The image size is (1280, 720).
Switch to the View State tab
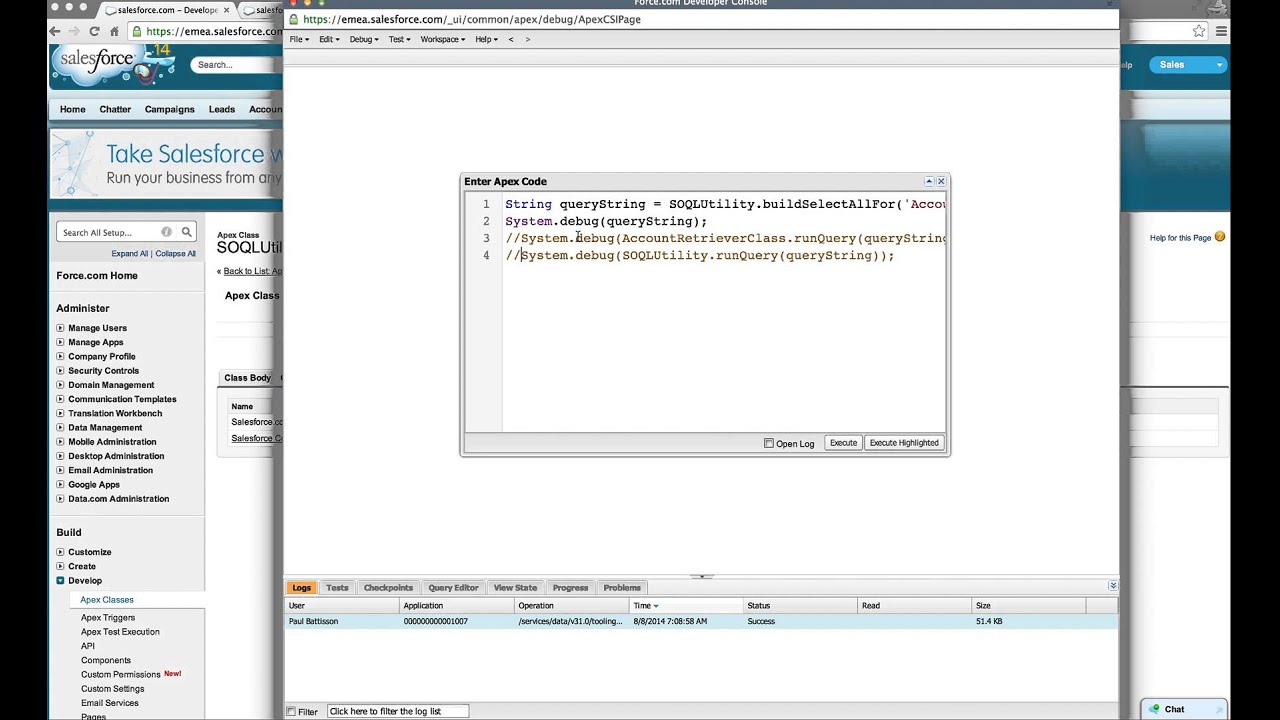[x=515, y=588]
